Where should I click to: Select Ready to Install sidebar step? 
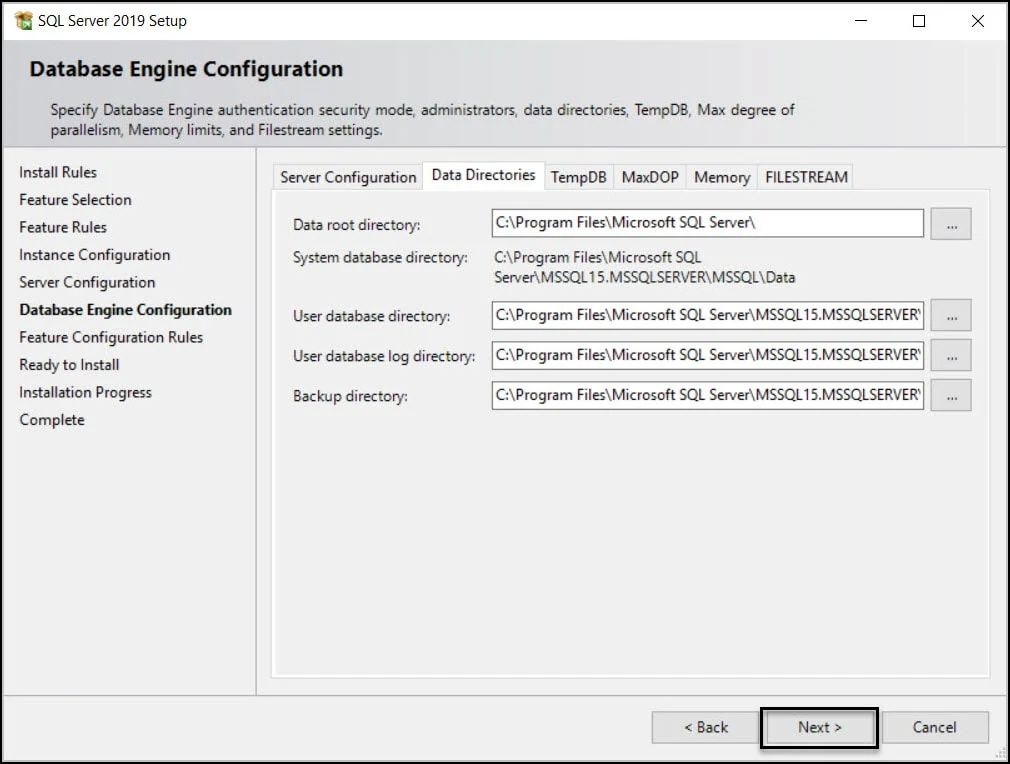point(69,365)
